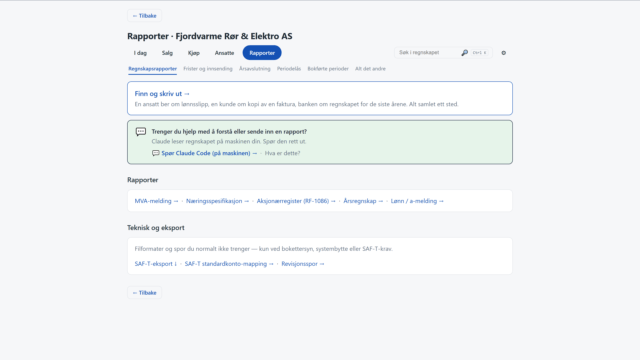The width and height of the screenshot is (640, 360).
Task: Open the Finn og skriv ut link
Action: tap(162, 93)
